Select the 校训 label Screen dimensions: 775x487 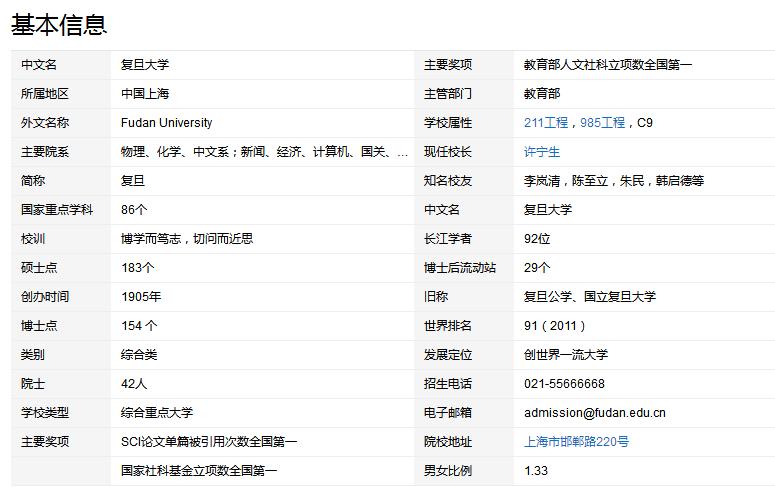(x=33, y=239)
